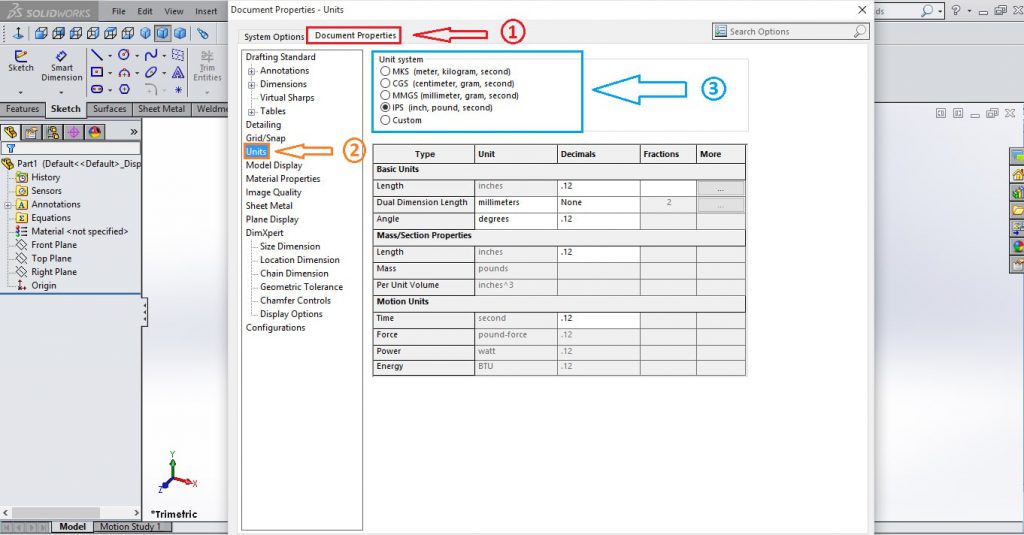Image resolution: width=1024 pixels, height=535 pixels.
Task: Choose the Spline sketch tool
Action: coord(151,55)
